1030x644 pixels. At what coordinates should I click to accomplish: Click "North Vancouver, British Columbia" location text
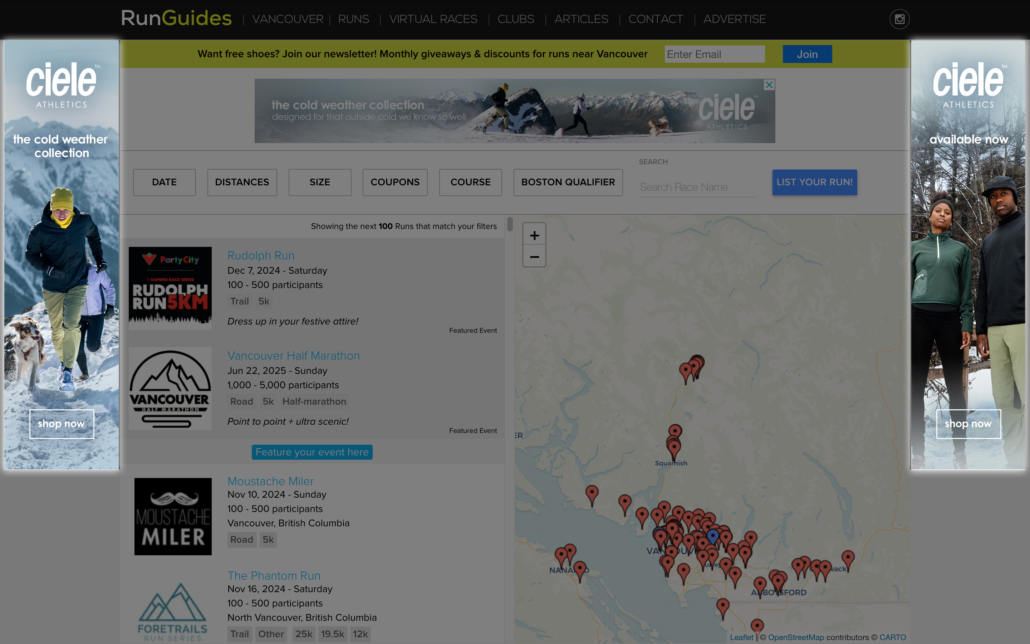click(x=302, y=618)
